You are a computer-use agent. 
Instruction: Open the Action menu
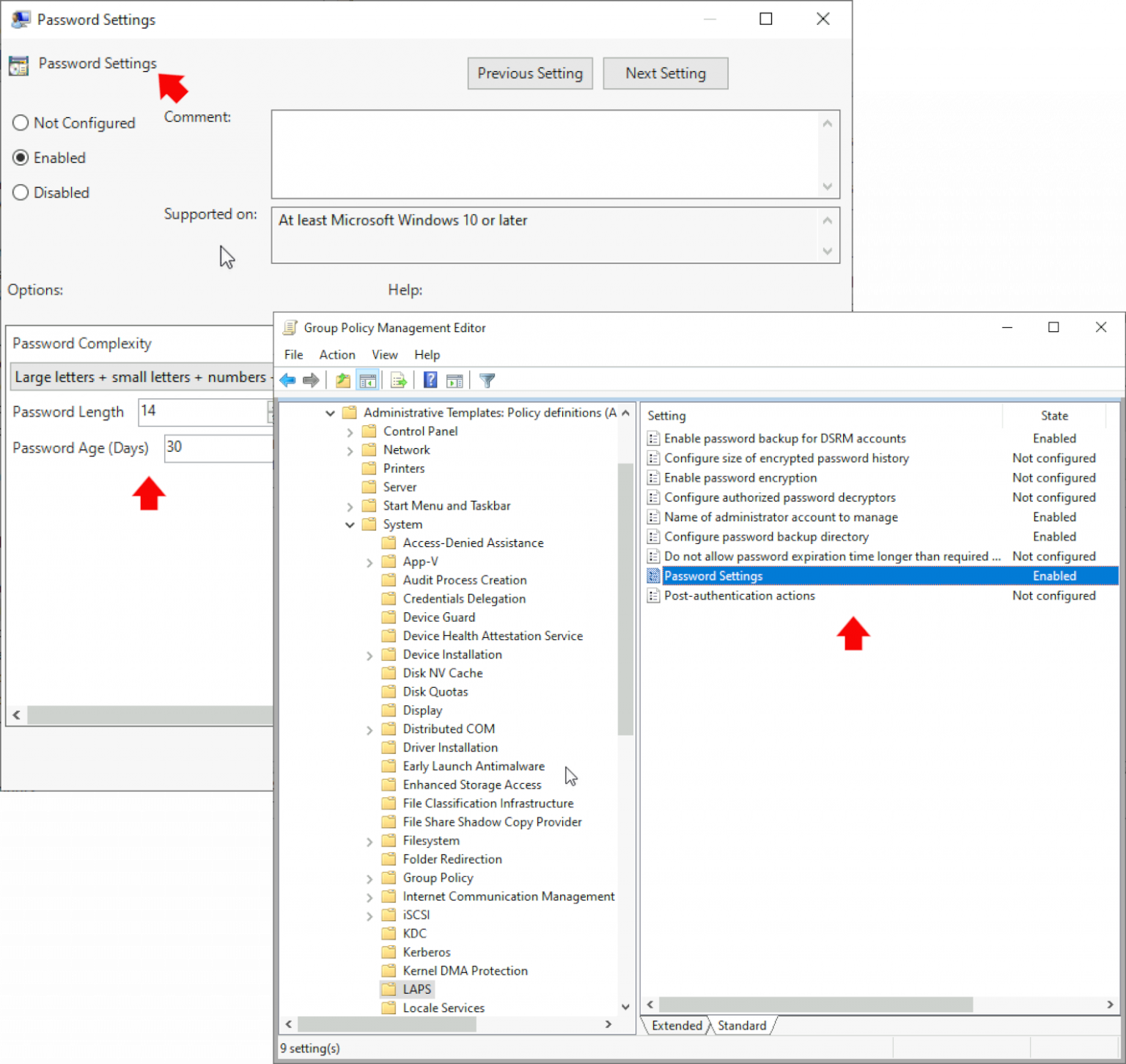[336, 355]
